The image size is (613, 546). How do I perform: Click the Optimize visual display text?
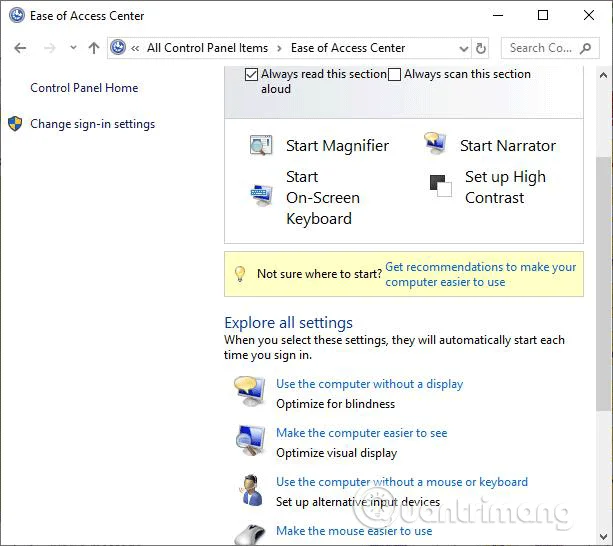coord(337,453)
